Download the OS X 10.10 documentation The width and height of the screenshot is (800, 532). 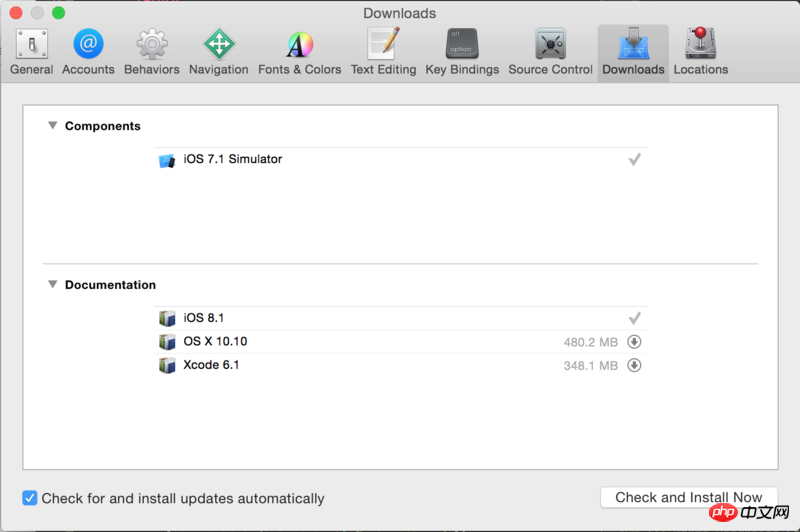pos(634,342)
